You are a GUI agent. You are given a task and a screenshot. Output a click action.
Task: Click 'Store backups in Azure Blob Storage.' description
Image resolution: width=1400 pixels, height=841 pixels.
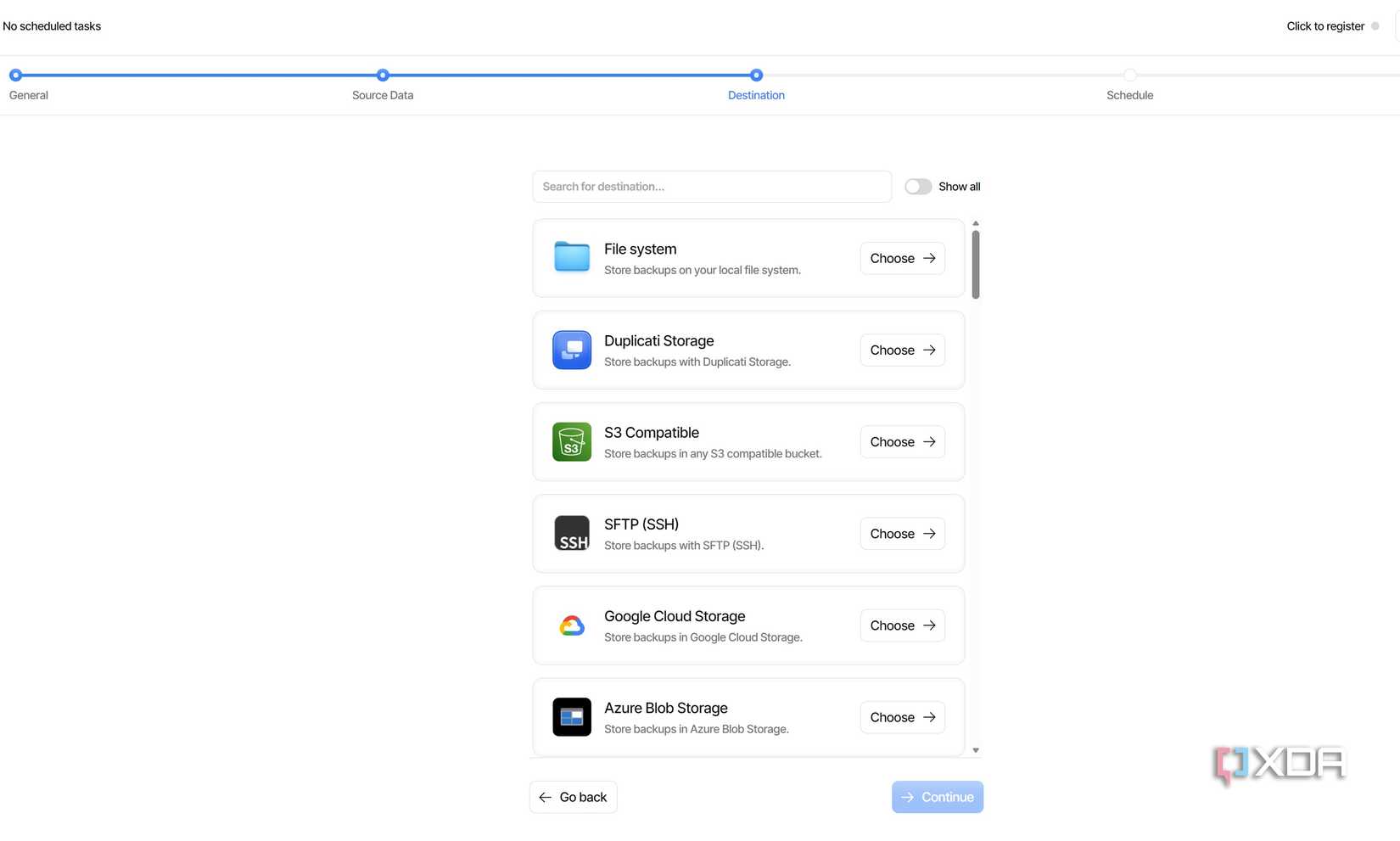[697, 729]
